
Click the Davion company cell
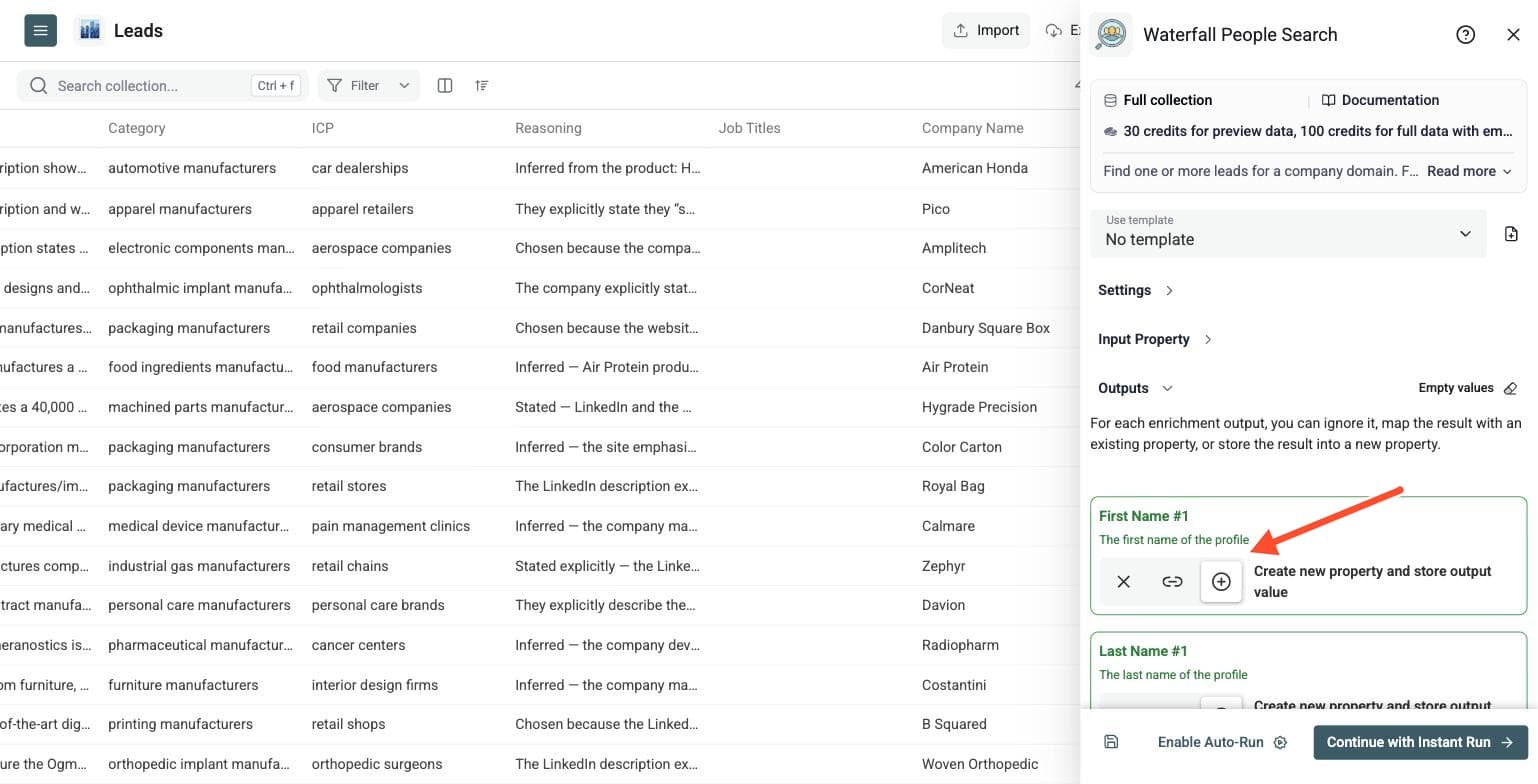(x=943, y=605)
